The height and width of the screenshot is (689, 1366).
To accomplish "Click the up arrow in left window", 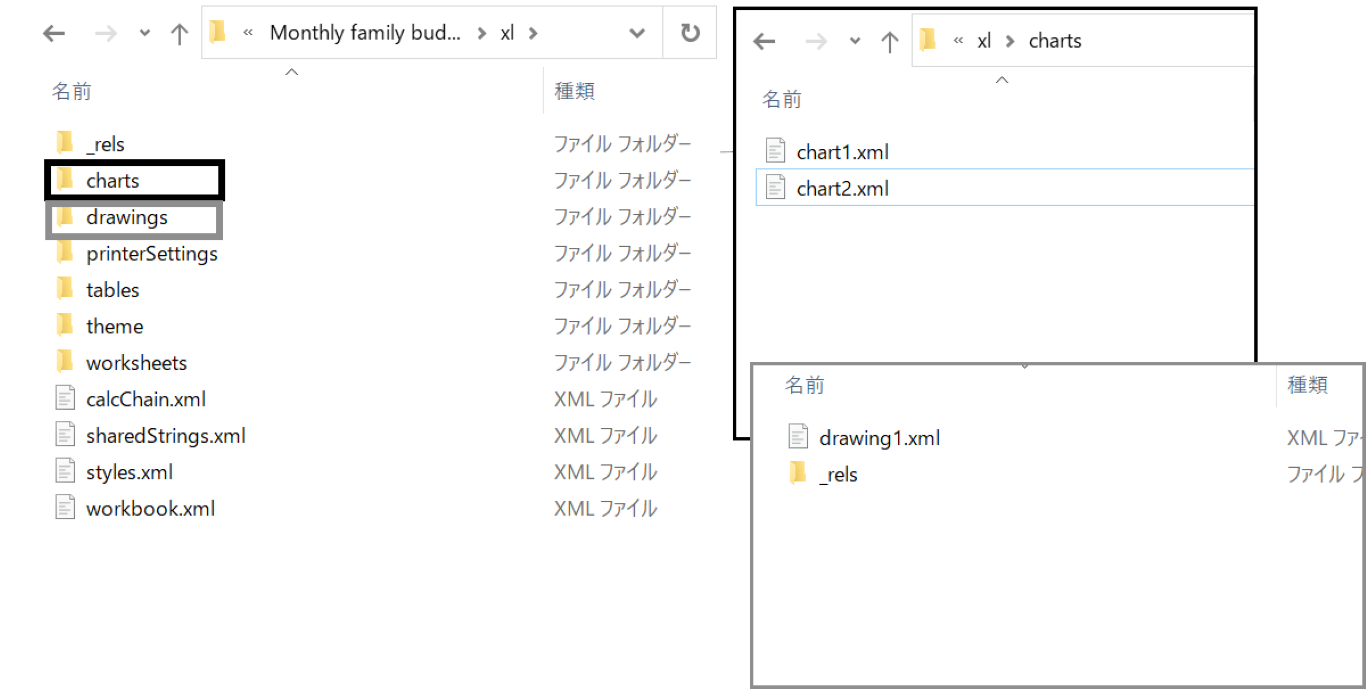I will click(180, 33).
